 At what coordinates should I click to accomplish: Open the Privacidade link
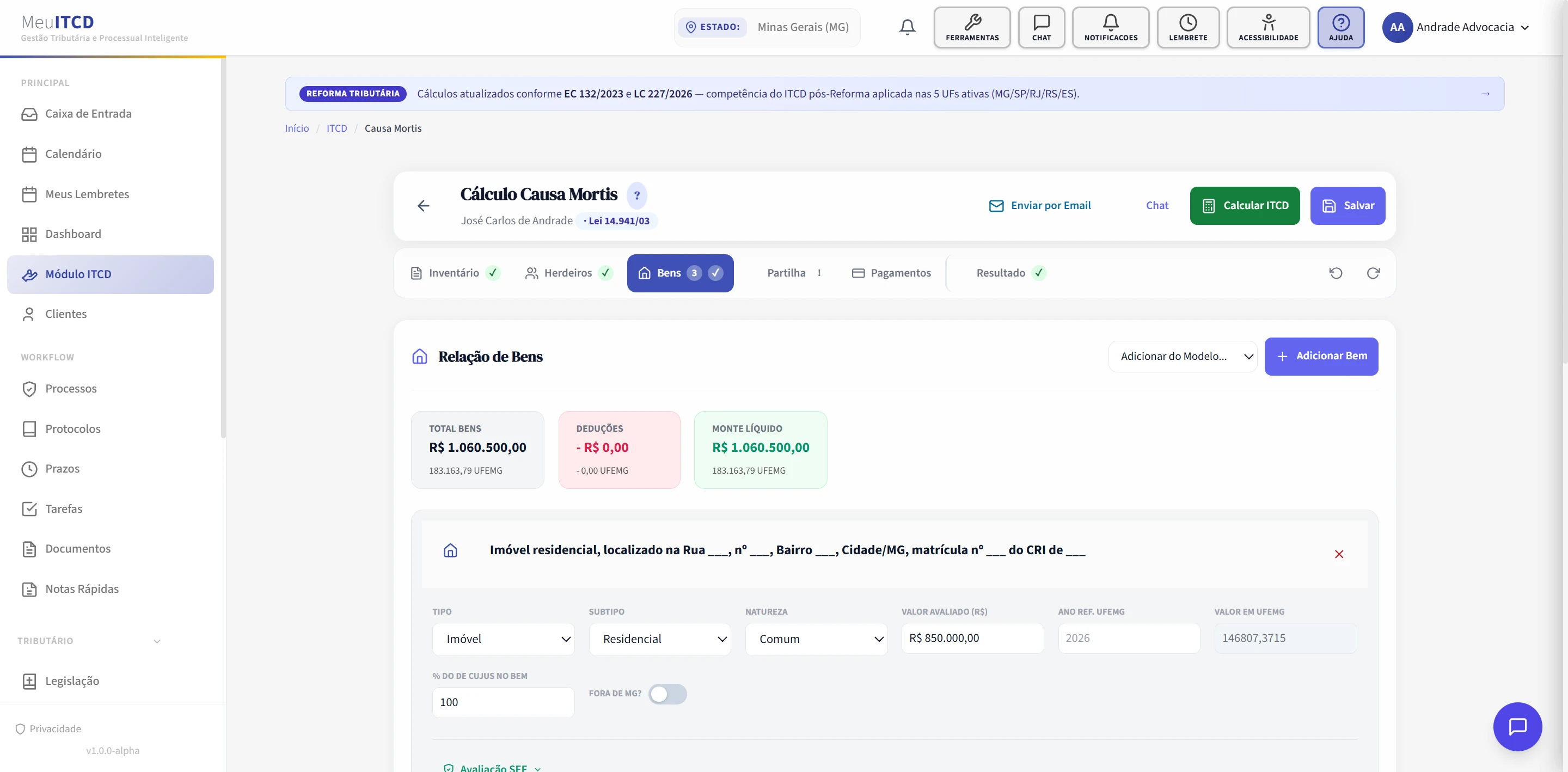click(x=48, y=729)
